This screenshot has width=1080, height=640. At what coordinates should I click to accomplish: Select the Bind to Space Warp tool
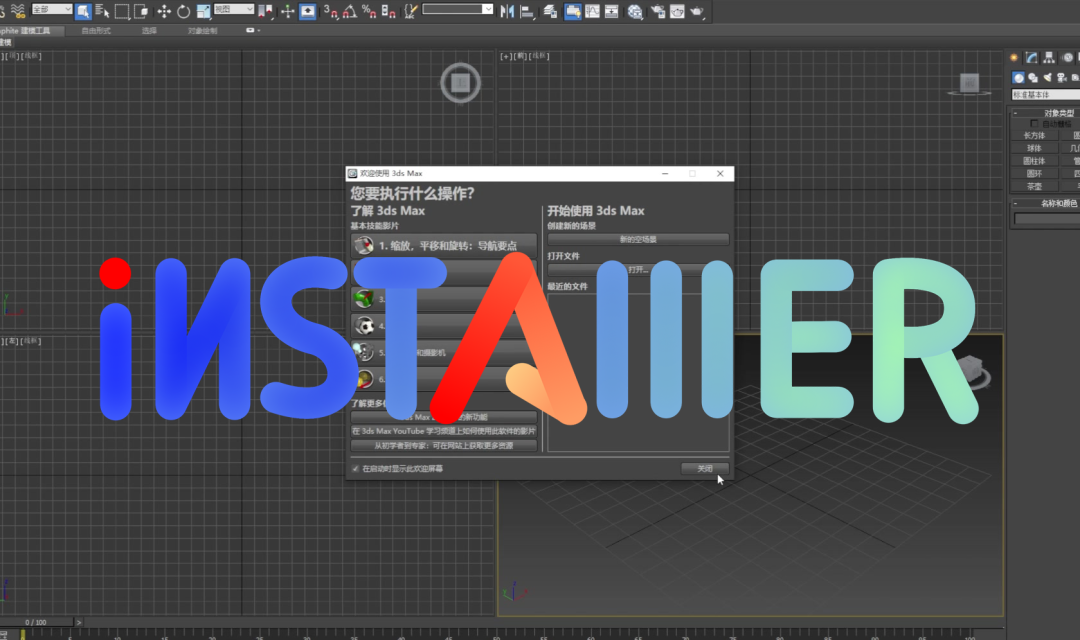tap(18, 10)
